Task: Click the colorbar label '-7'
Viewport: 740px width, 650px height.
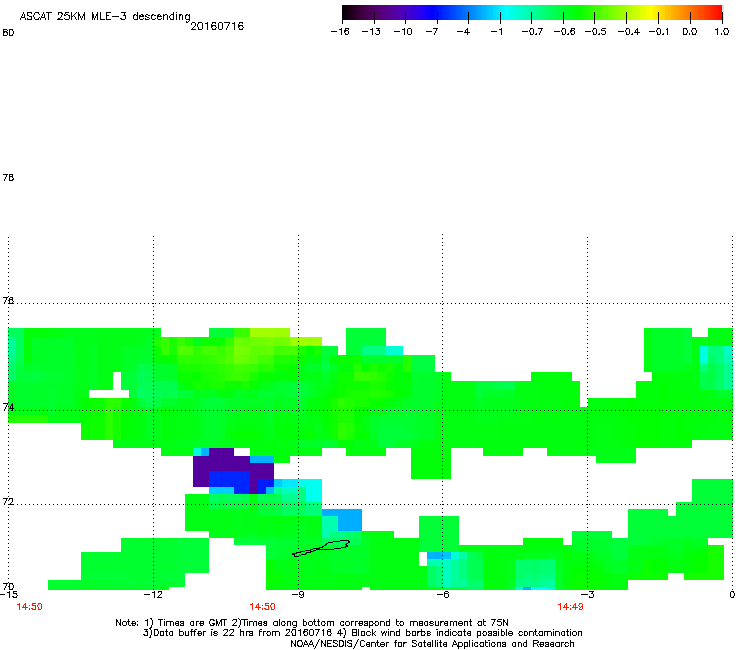Action: (x=432, y=32)
